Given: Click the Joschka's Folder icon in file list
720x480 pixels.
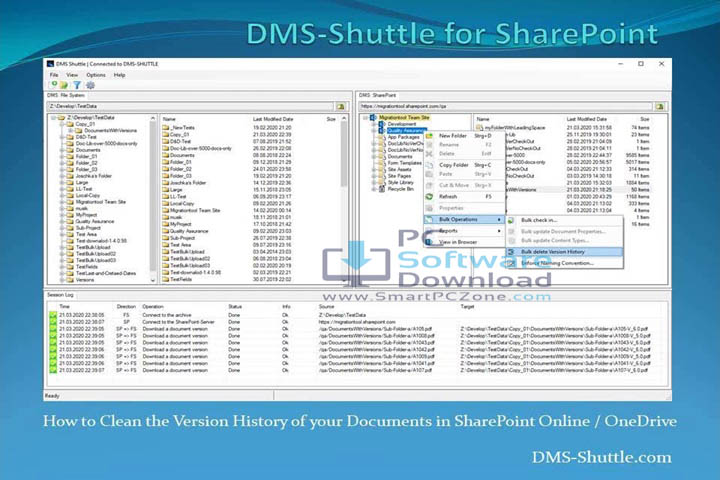Looking at the screenshot, I should point(165,183).
